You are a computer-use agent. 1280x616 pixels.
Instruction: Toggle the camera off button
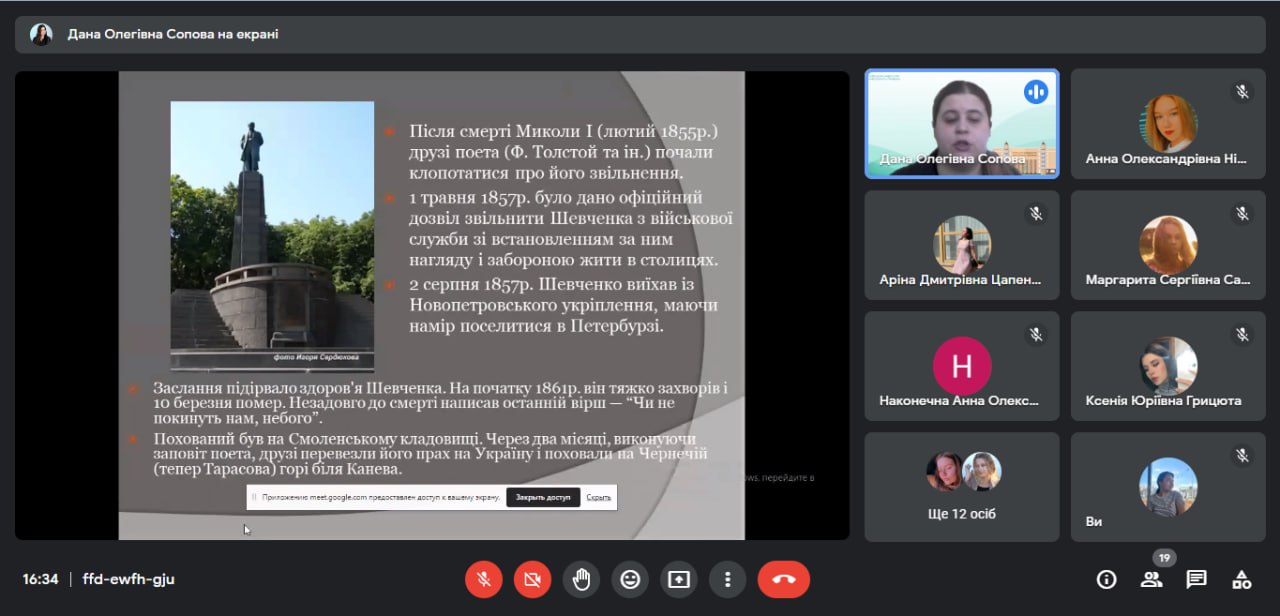click(x=533, y=579)
